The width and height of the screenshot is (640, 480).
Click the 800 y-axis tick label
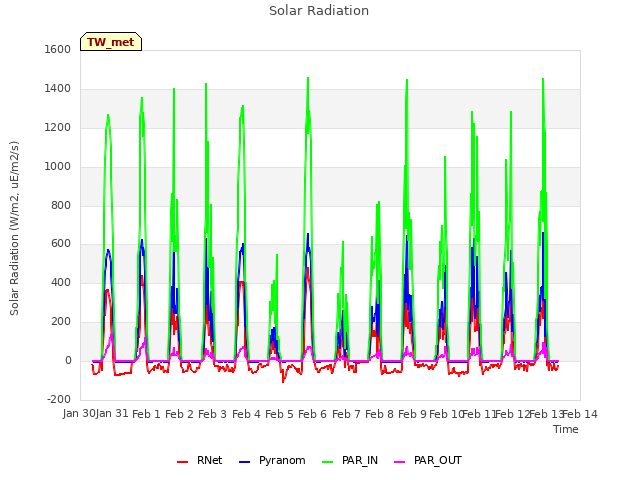(61, 206)
